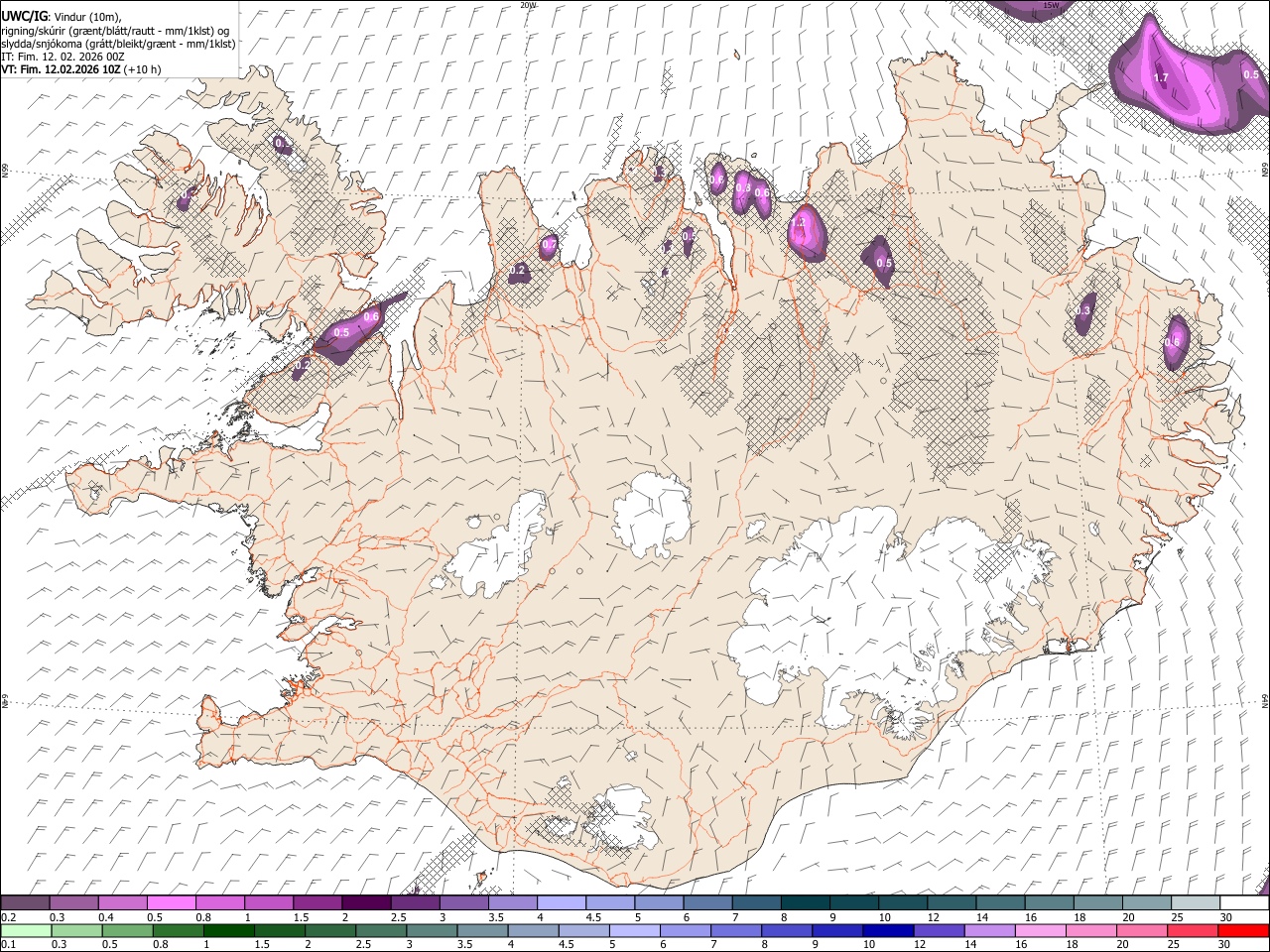Click the 0.1 label in the rain legend
Viewport: 1270px width, 952px height.
8,945
